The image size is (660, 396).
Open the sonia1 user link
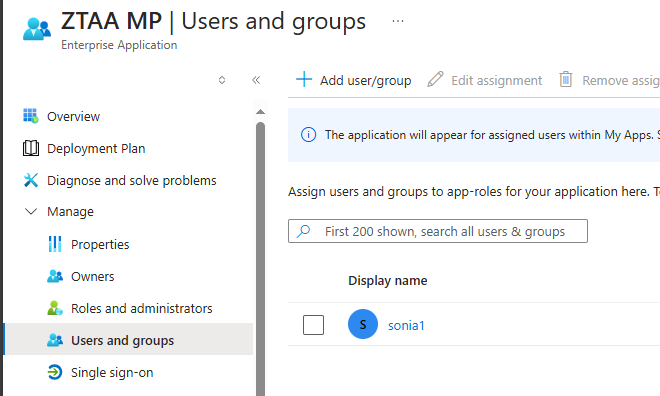click(406, 325)
